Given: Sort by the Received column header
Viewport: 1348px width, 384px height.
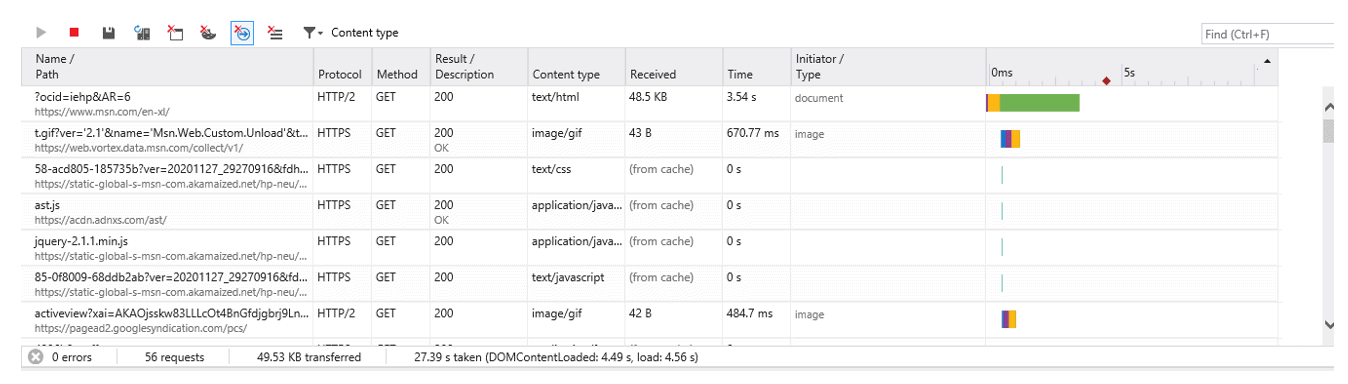Looking at the screenshot, I should (653, 75).
